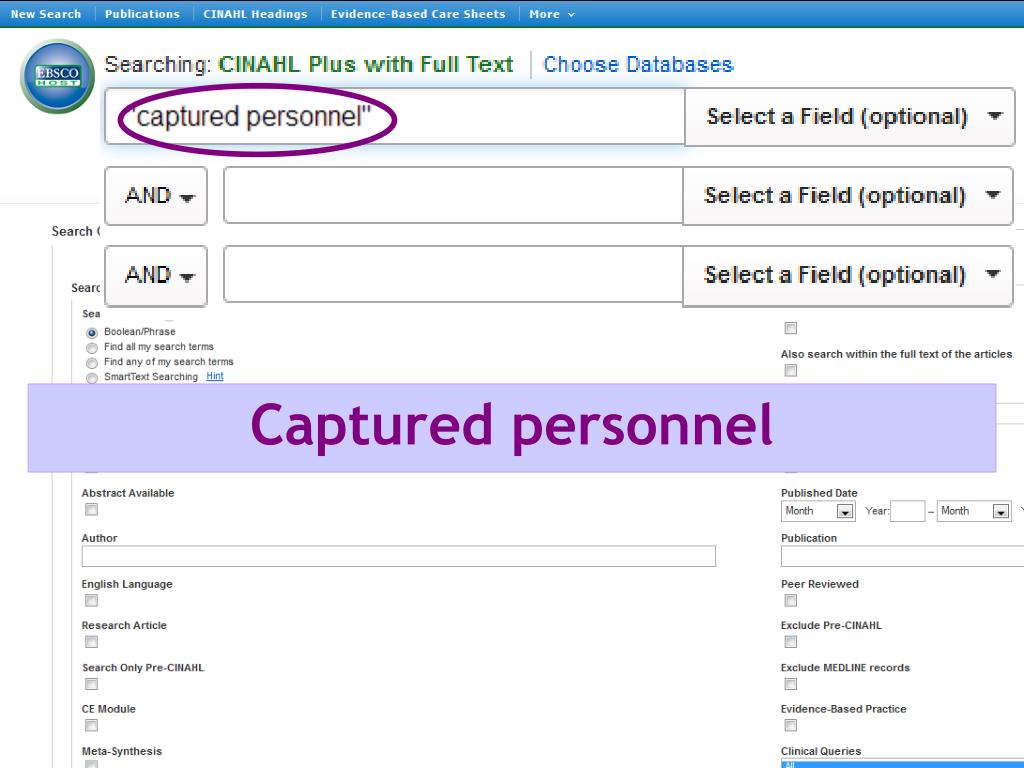Viewport: 1024px width, 768px height.
Task: Tick Search Only Pre-CINAHL checkbox
Action: coord(91,684)
